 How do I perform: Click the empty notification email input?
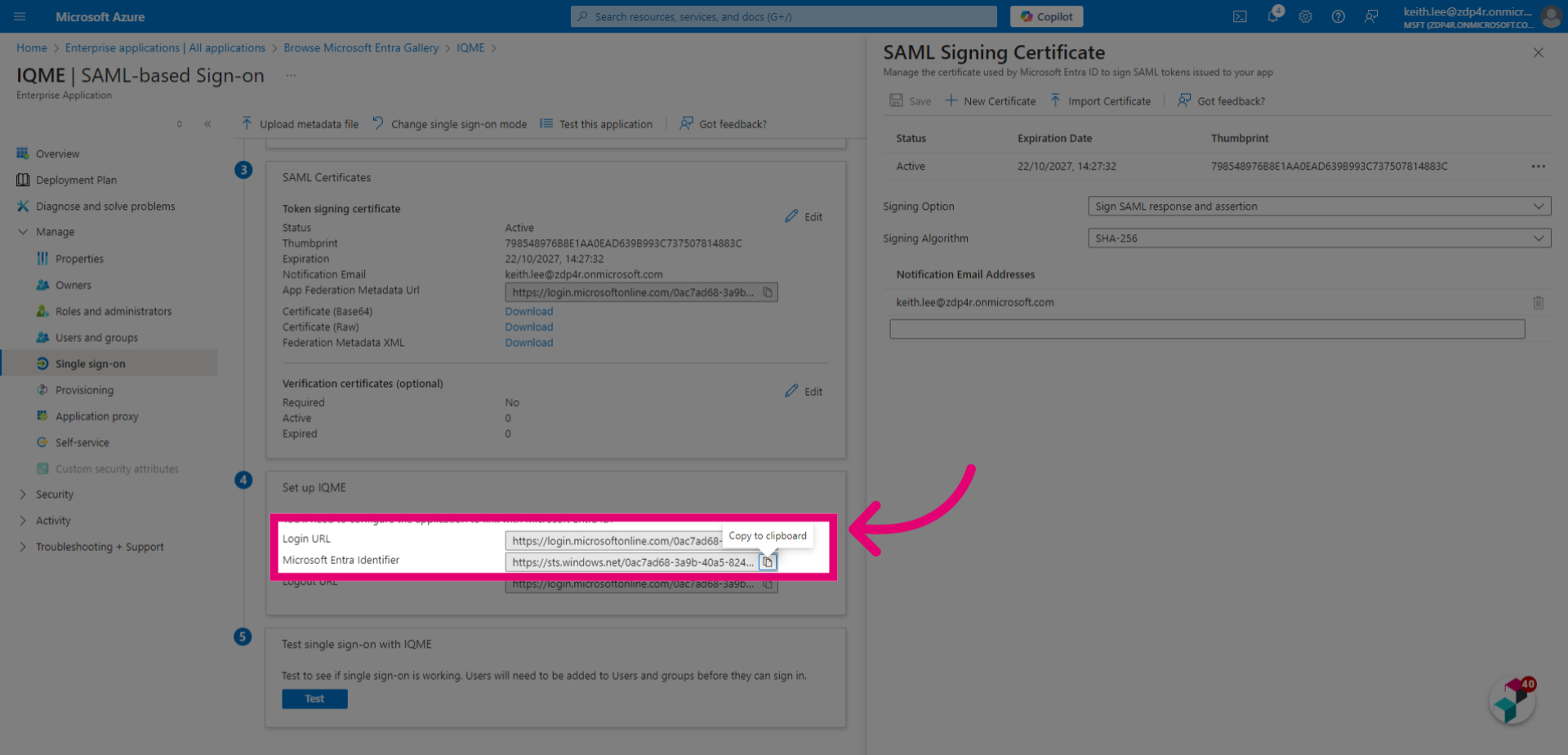(x=1207, y=329)
